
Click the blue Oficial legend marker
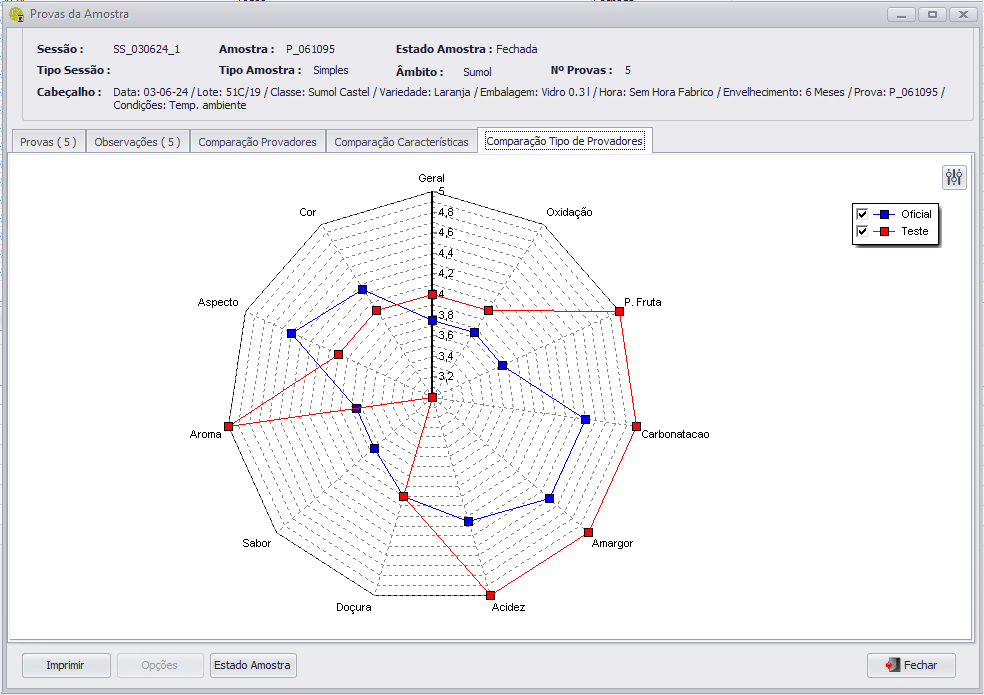[x=884, y=214]
